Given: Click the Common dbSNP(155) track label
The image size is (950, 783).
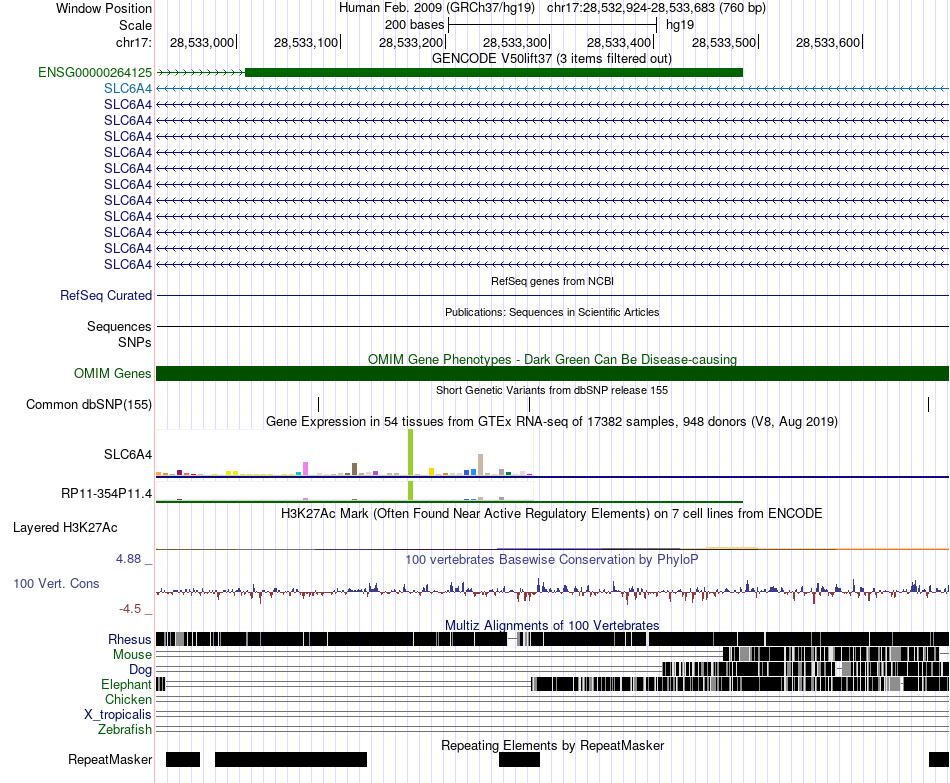Looking at the screenshot, I should pyautogui.click(x=89, y=404).
